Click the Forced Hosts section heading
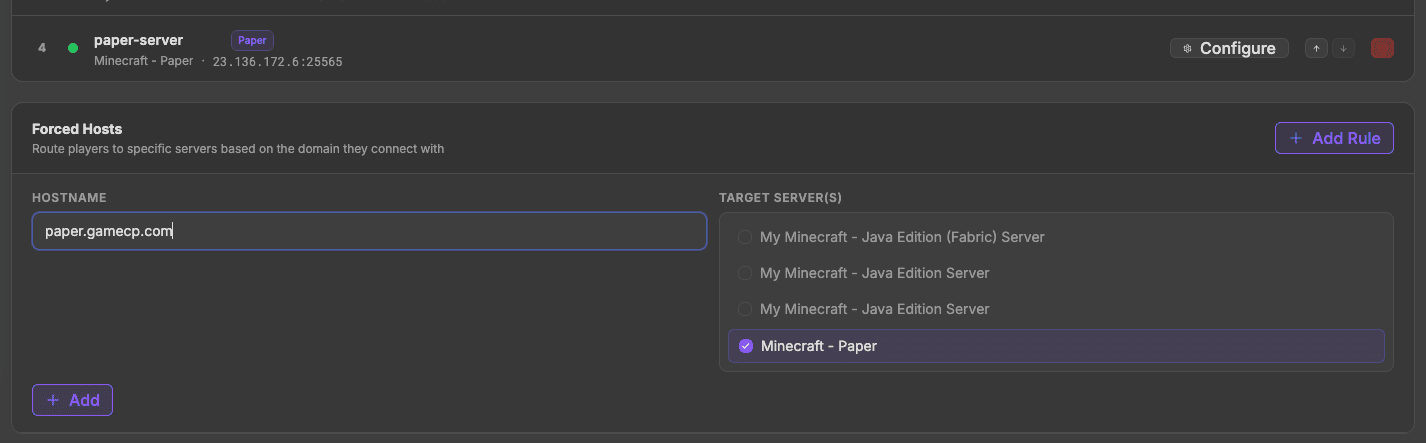 [x=77, y=129]
